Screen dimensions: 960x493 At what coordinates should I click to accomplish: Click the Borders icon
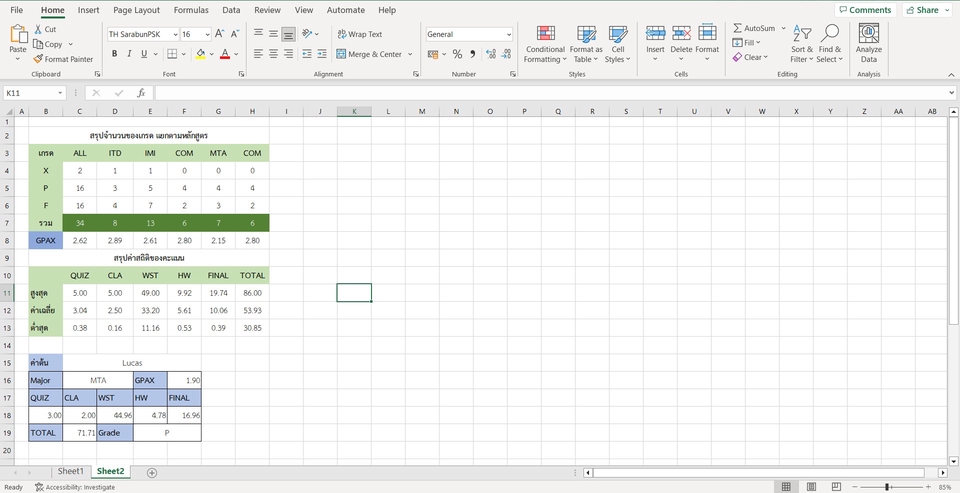172,54
